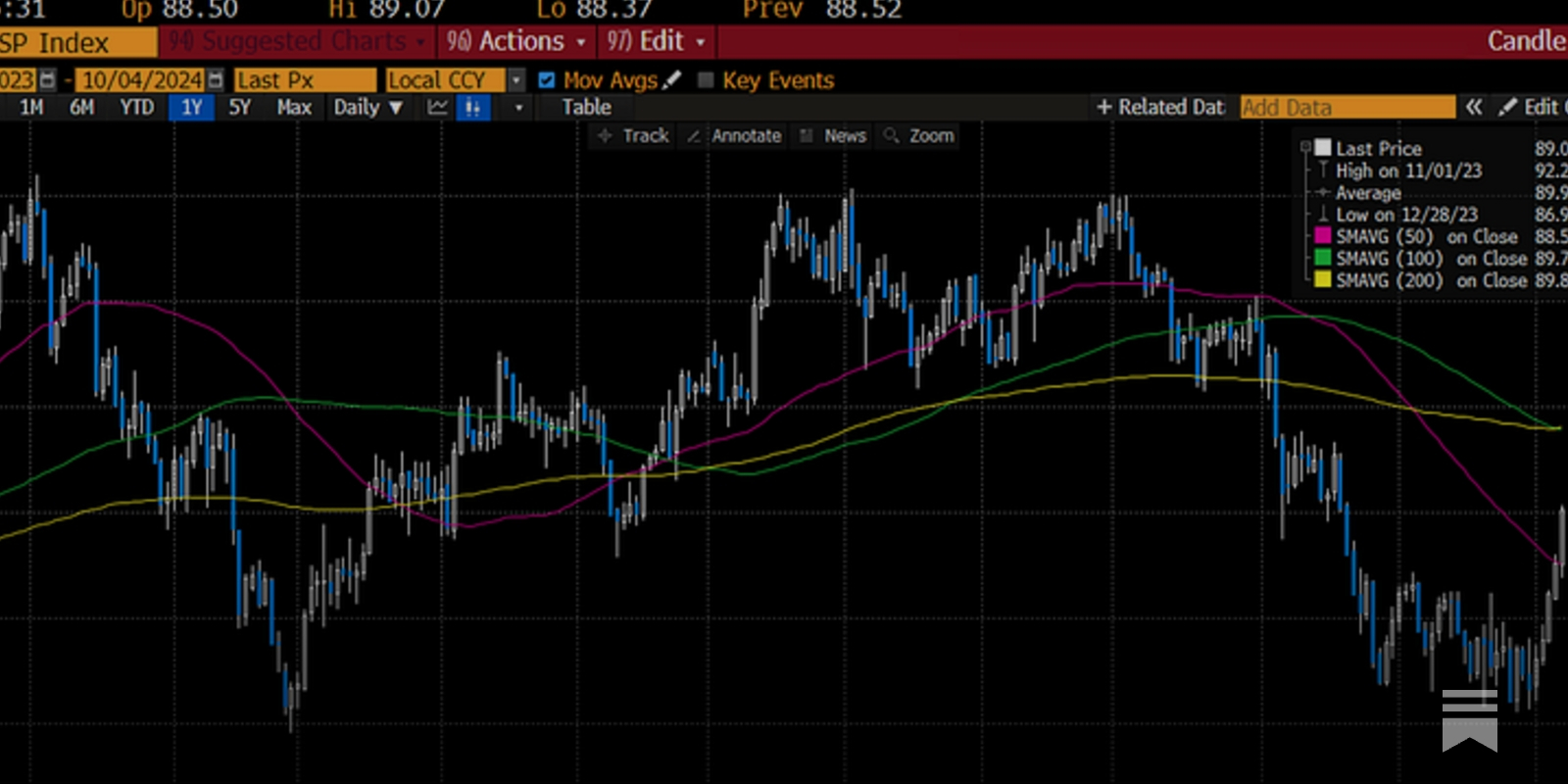Edit moving averages with pencil icon
1568x784 pixels.
tap(671, 80)
